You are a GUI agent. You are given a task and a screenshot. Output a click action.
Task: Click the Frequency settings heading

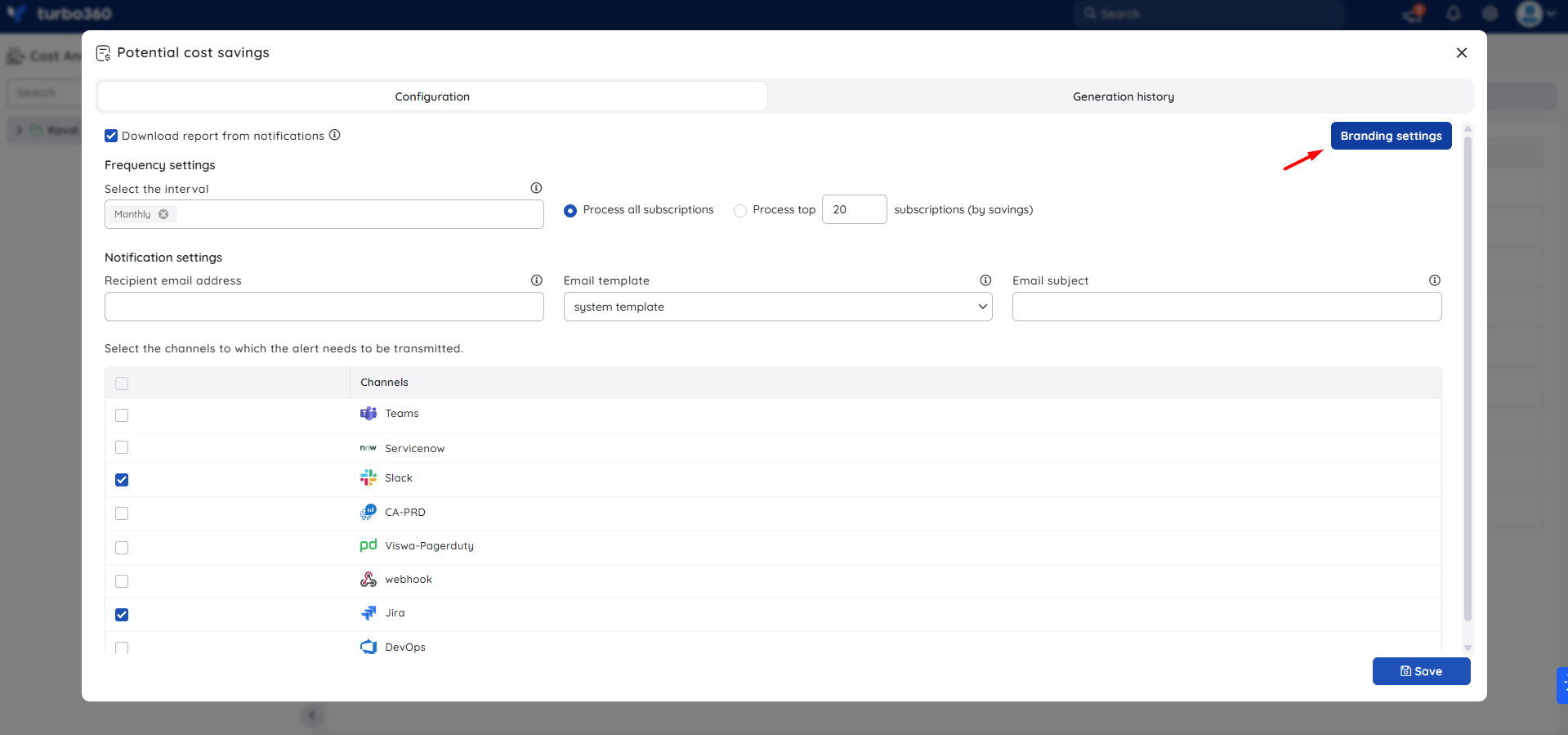click(x=160, y=165)
